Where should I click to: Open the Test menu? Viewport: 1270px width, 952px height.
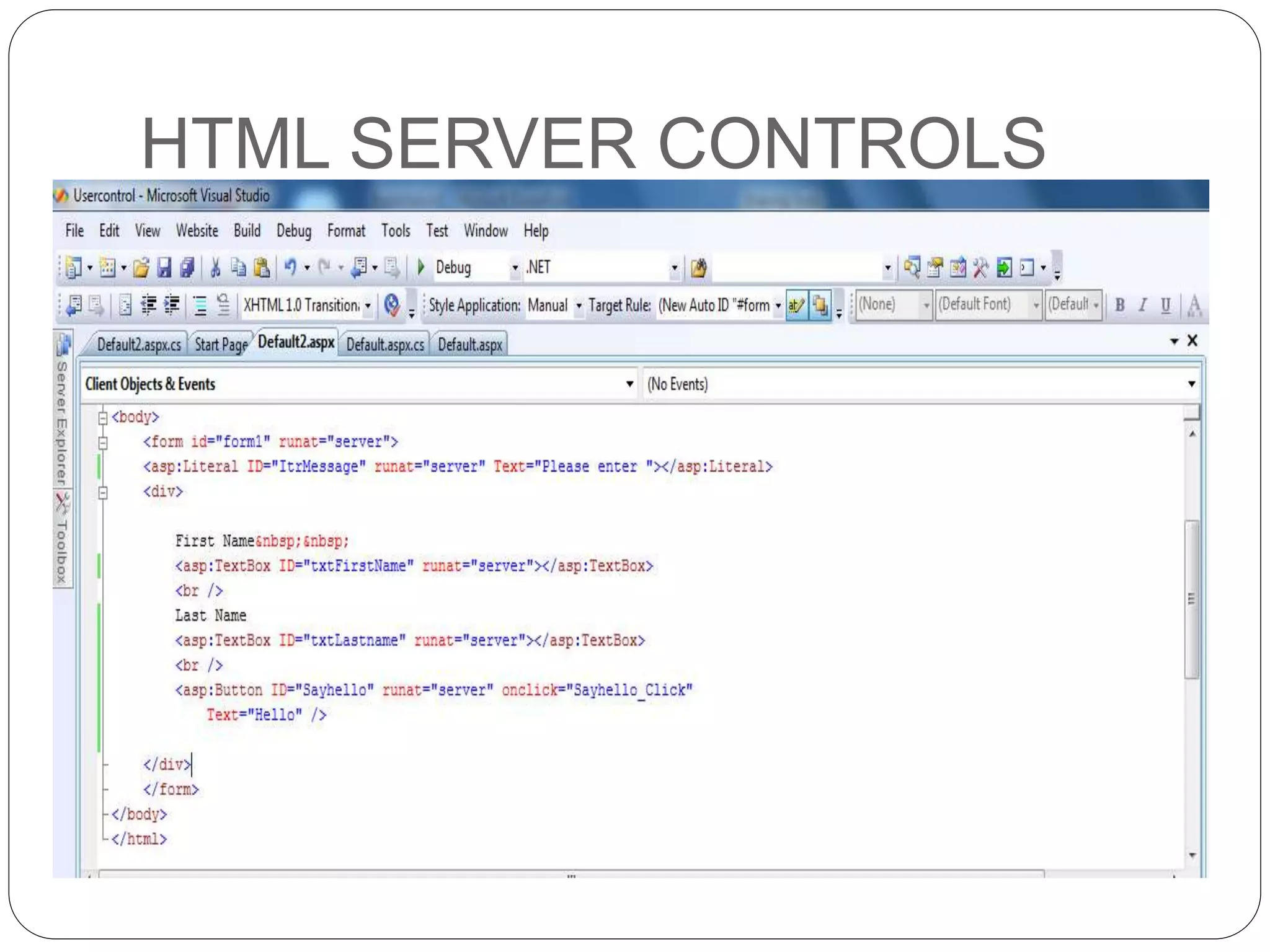coord(437,231)
